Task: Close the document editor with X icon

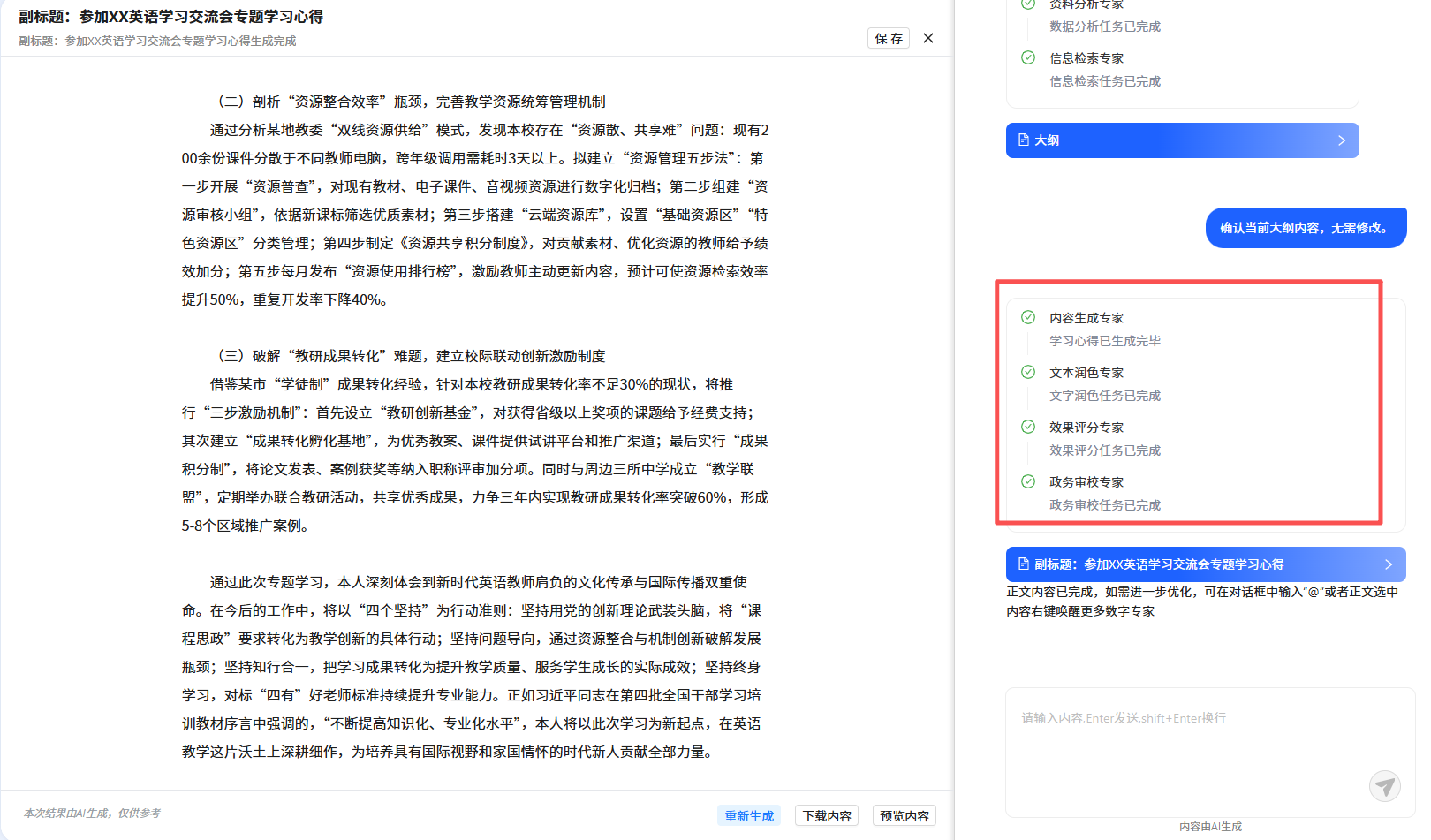Action: click(928, 38)
